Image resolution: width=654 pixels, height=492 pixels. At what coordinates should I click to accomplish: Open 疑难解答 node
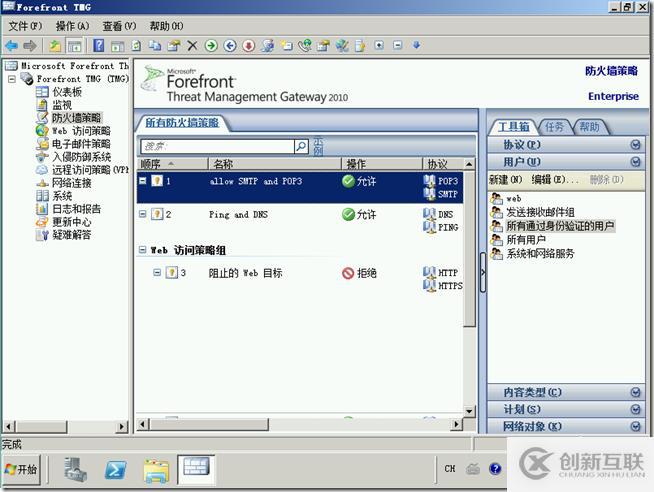point(71,235)
